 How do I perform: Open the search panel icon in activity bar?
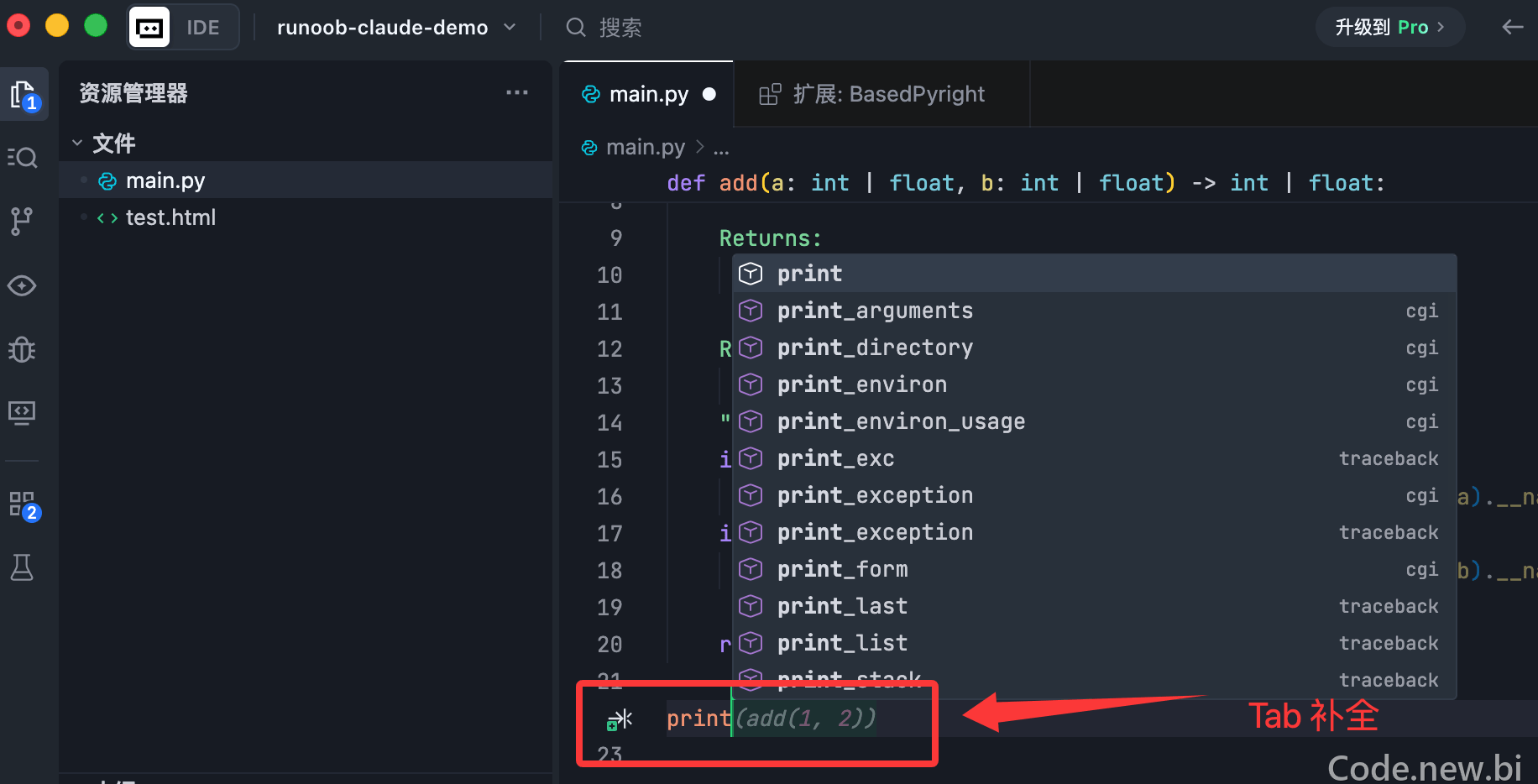click(x=22, y=158)
